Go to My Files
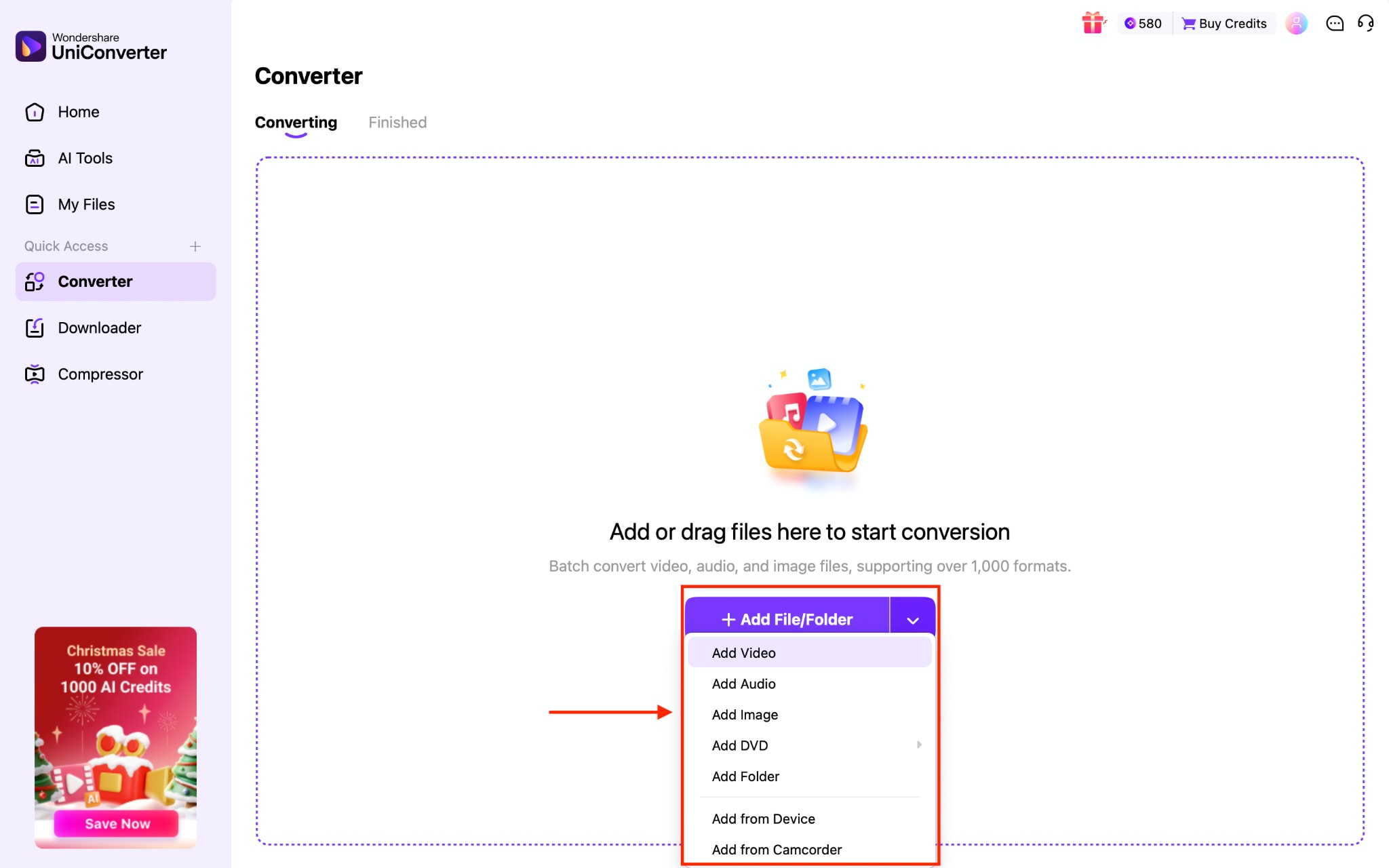Image resolution: width=1389 pixels, height=868 pixels. point(86,204)
